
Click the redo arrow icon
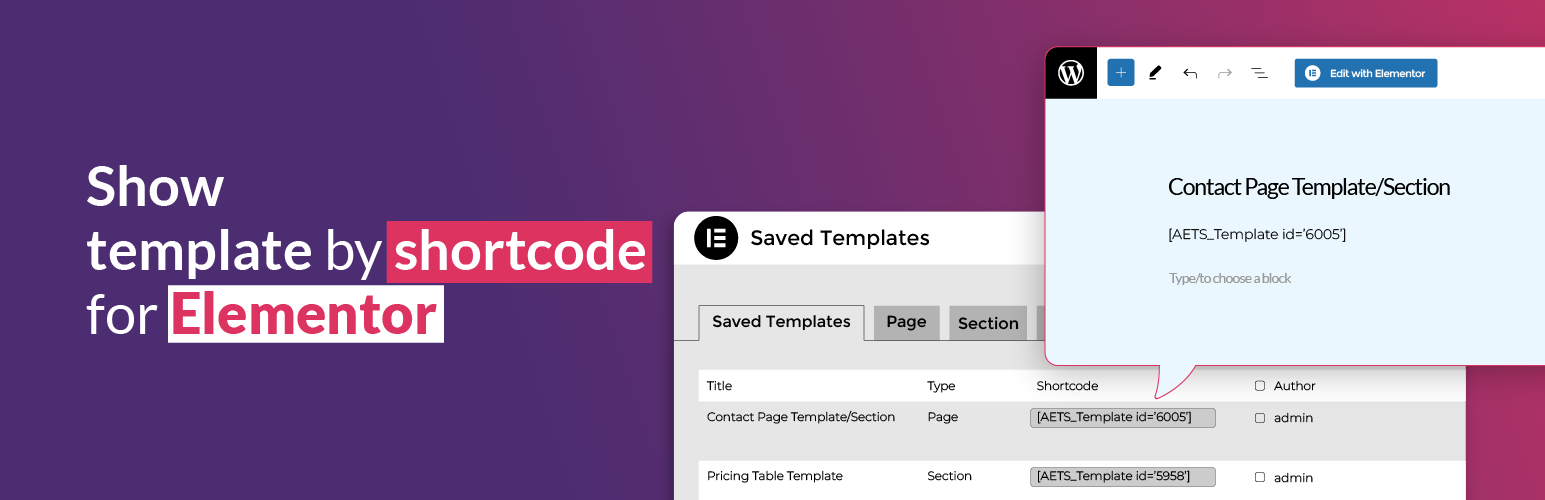pos(1224,73)
